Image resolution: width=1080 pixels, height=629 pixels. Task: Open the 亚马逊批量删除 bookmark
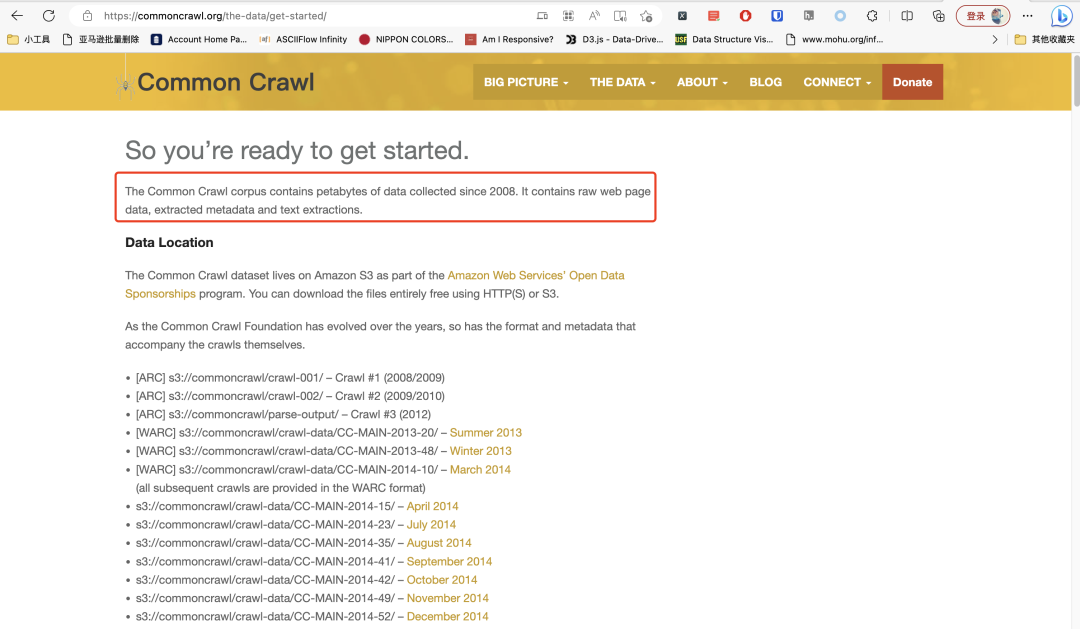click(x=101, y=39)
